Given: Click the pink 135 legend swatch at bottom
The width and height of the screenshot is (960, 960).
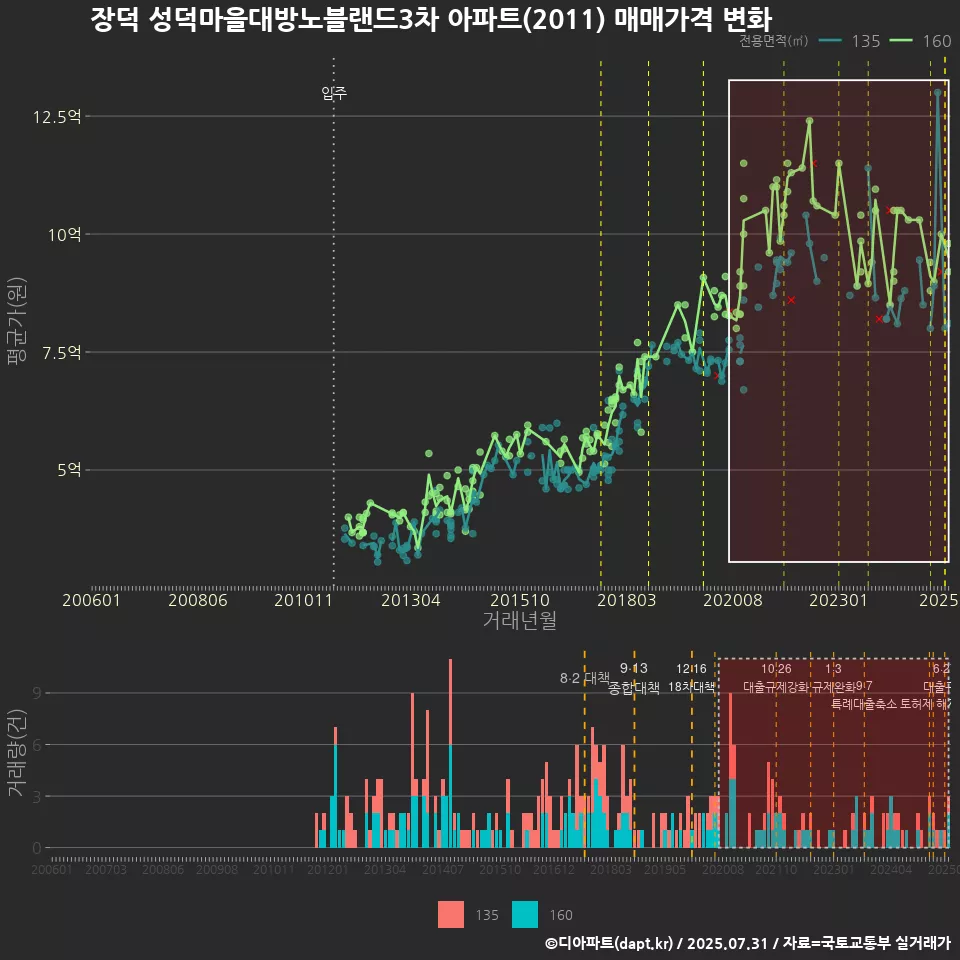Looking at the screenshot, I should point(451,915).
